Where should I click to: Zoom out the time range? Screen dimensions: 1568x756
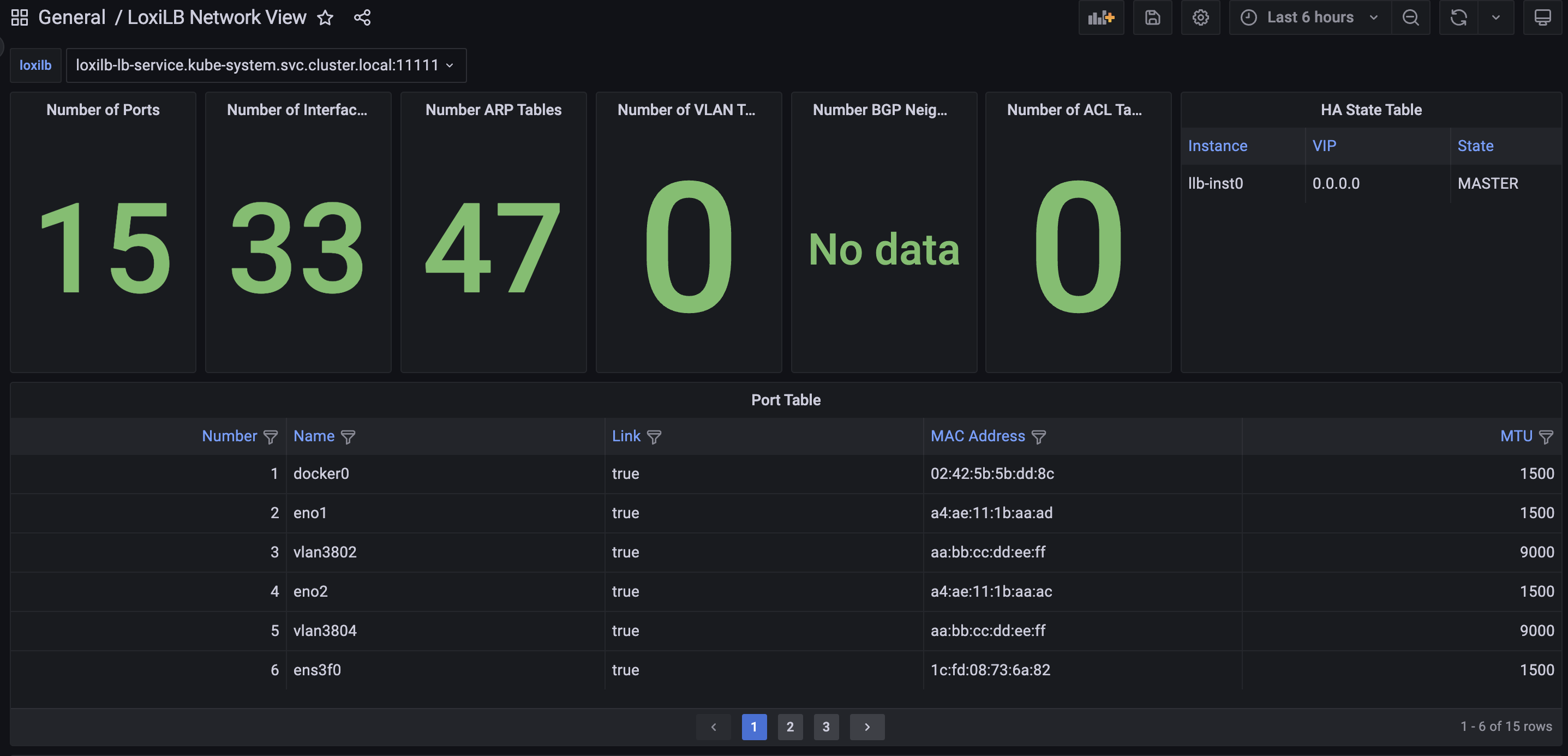(x=1410, y=17)
